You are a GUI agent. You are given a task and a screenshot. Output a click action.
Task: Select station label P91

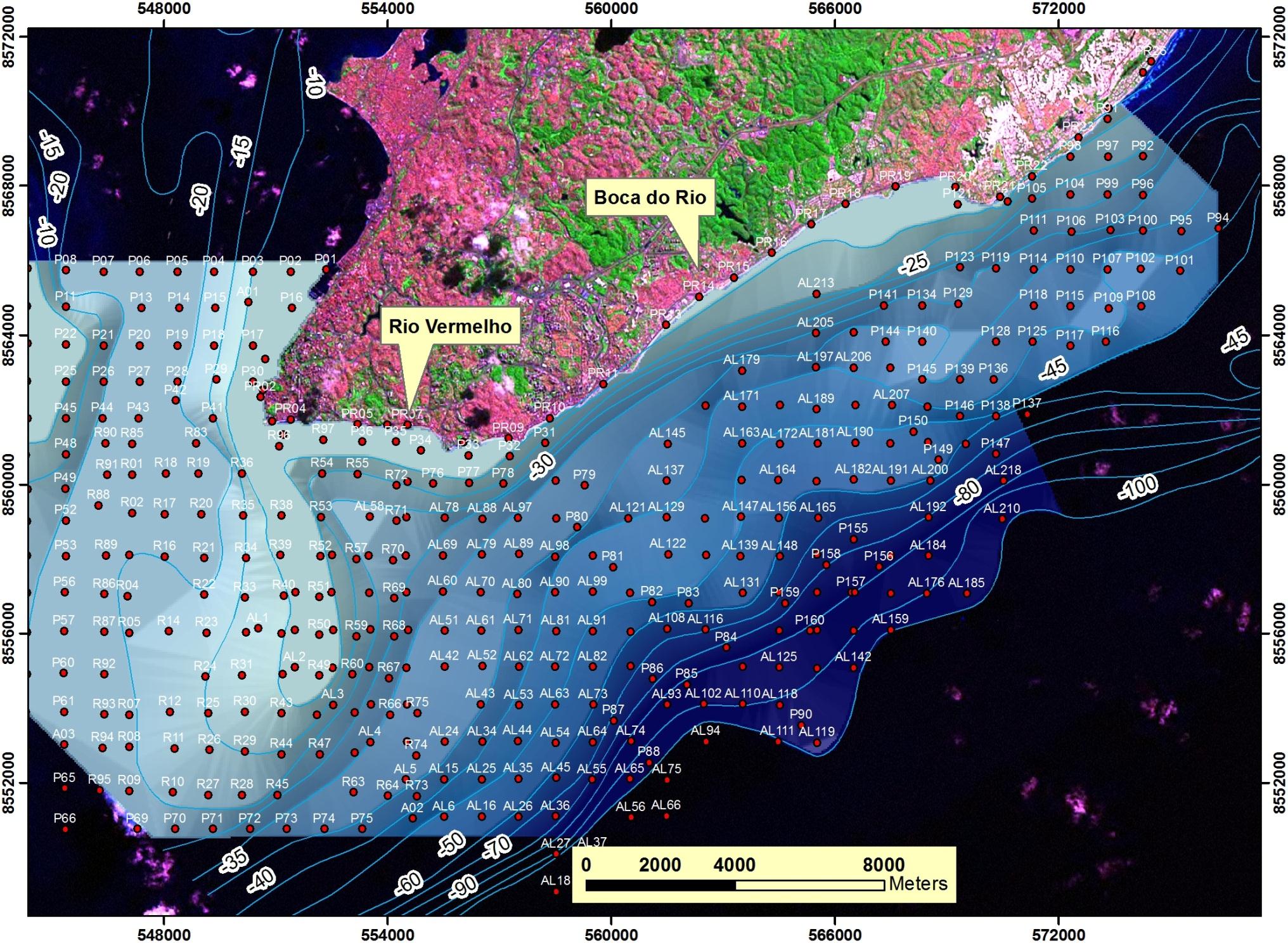point(1106,108)
